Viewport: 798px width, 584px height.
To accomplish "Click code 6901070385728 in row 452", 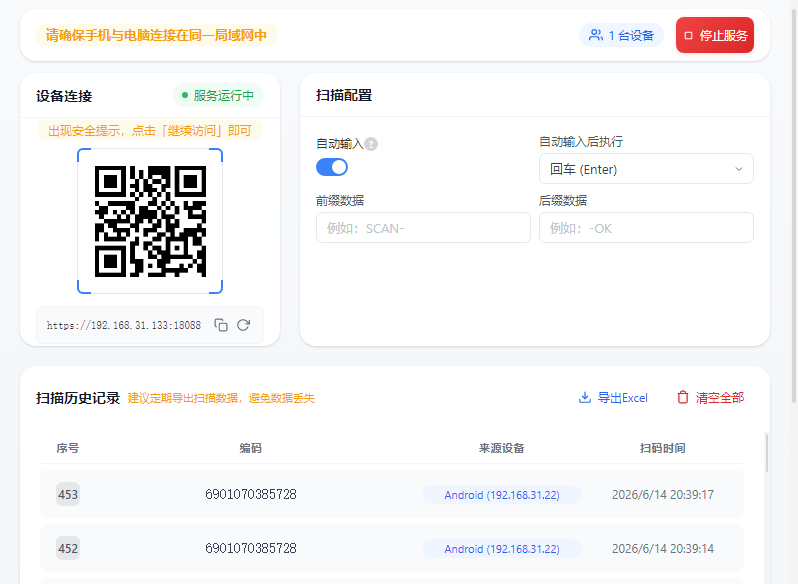I will (x=250, y=548).
